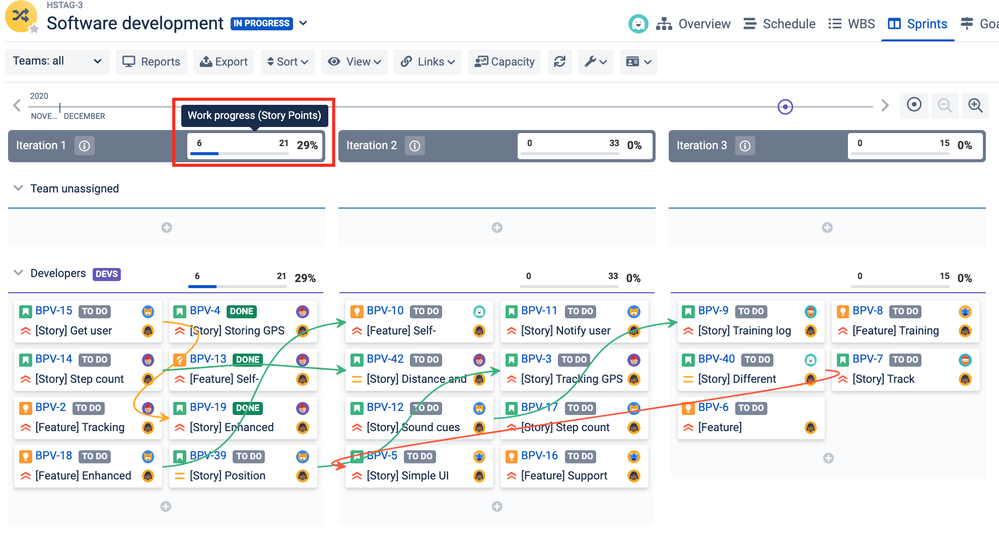Open Iteration 2 info icon

[x=415, y=146]
